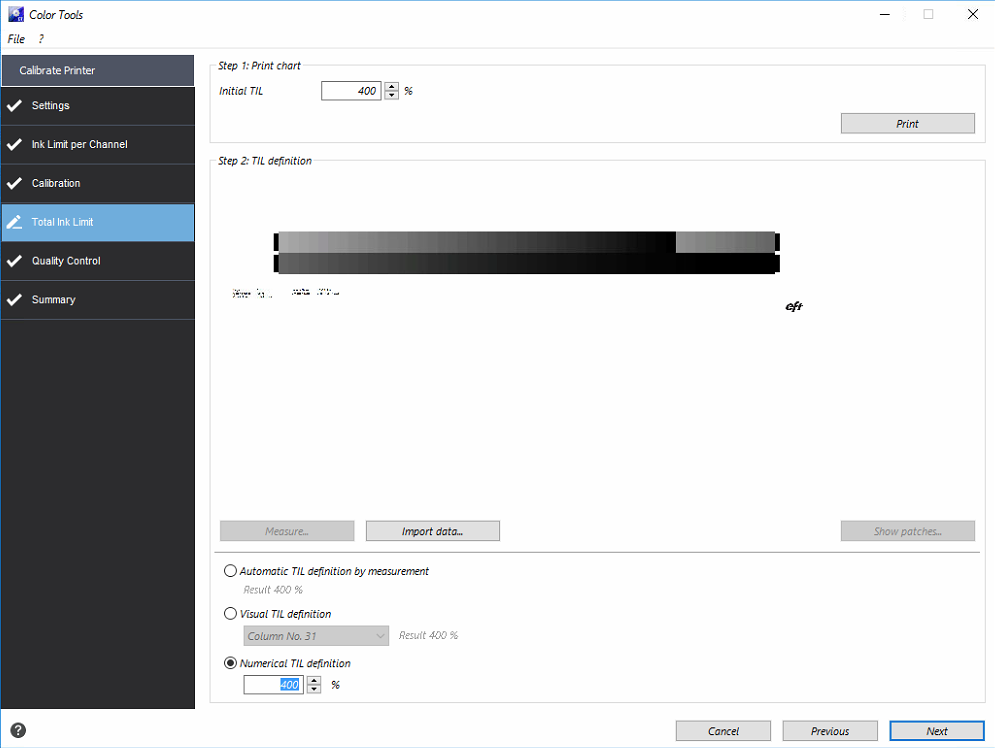This screenshot has height=748, width=995.
Task: Click the Next button
Action: pyautogui.click(x=937, y=731)
